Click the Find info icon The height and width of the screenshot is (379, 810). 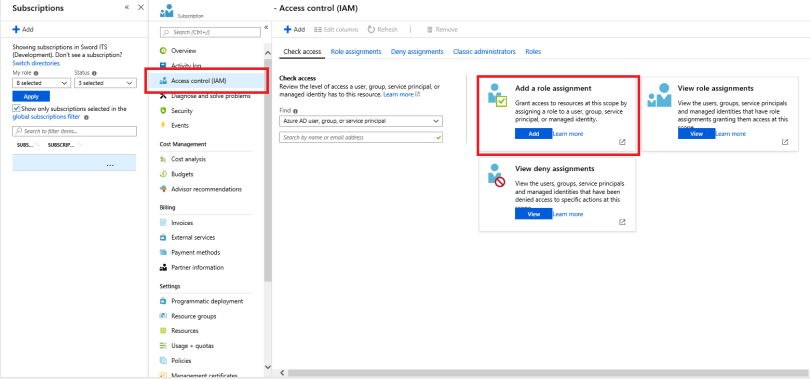point(295,111)
